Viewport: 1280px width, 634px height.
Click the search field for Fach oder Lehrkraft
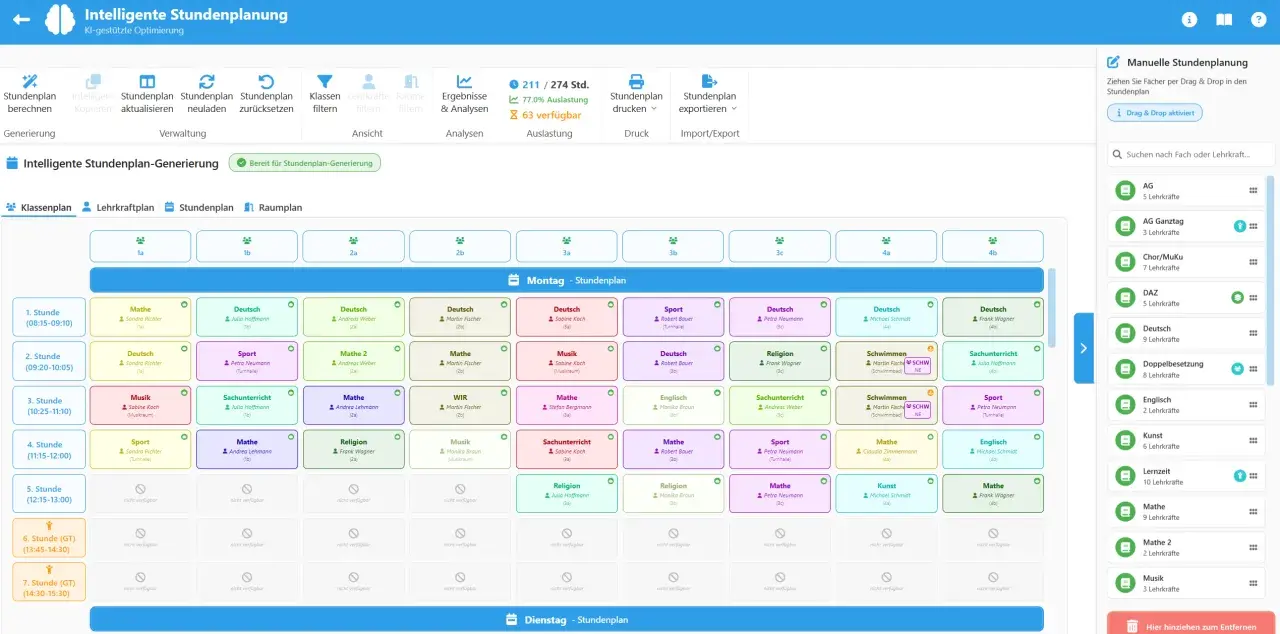pyautogui.click(x=1191, y=155)
